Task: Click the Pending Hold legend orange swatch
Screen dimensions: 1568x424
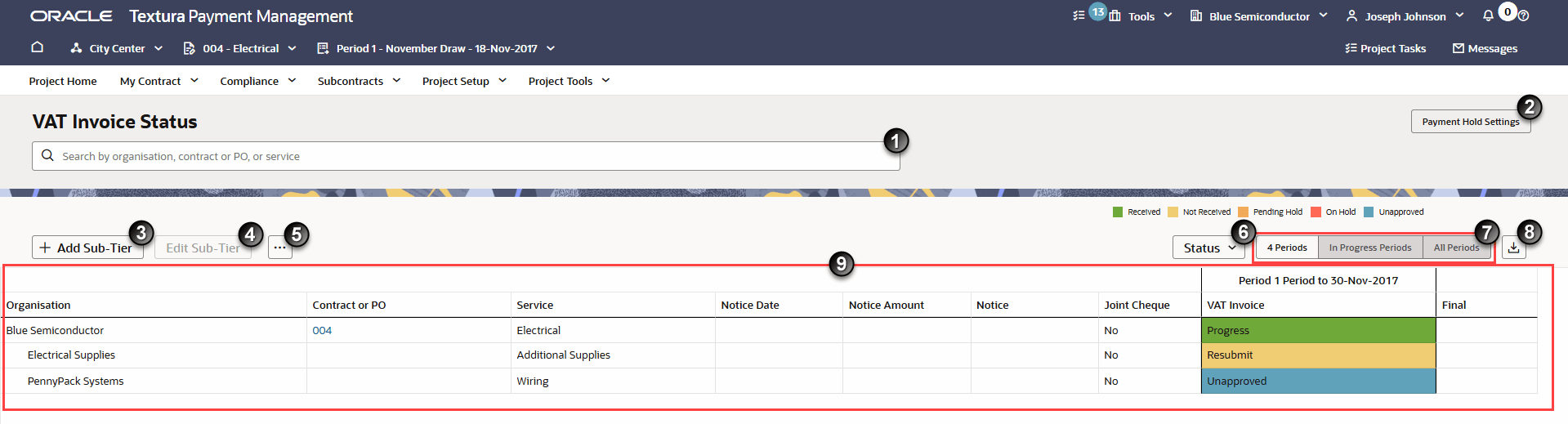Action: [1243, 212]
